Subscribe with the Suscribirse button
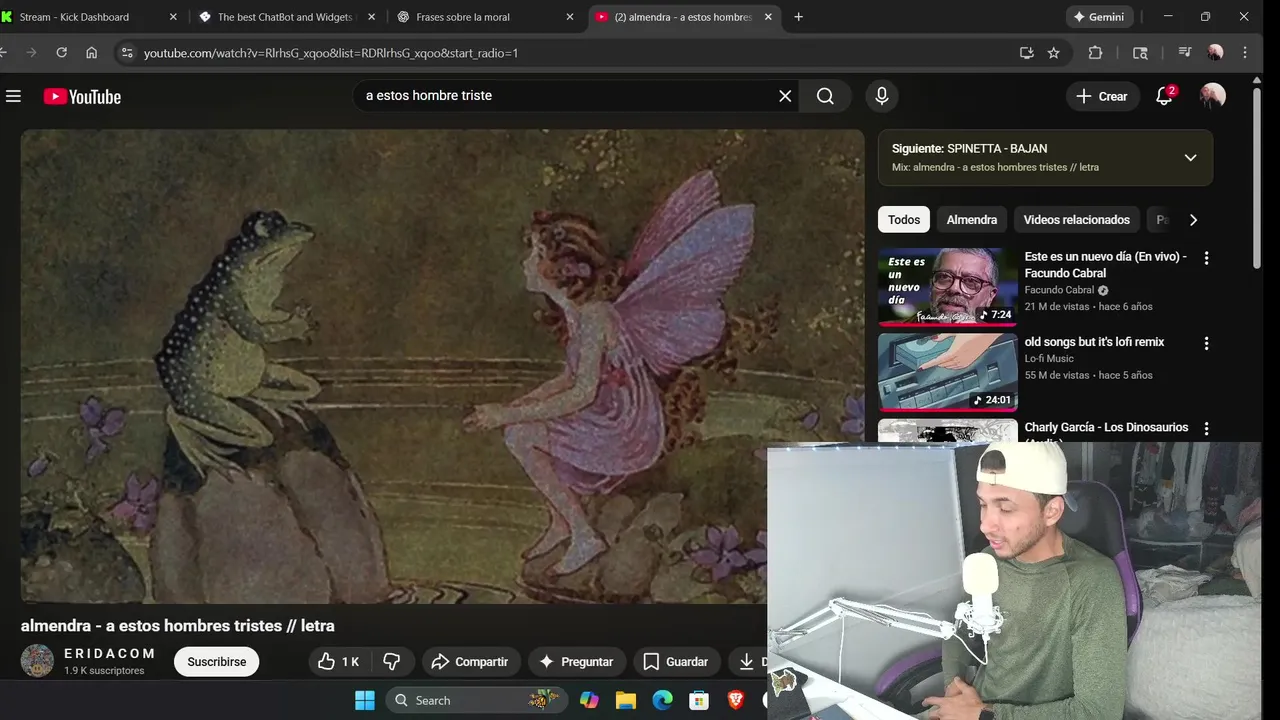1280x720 pixels. click(217, 662)
